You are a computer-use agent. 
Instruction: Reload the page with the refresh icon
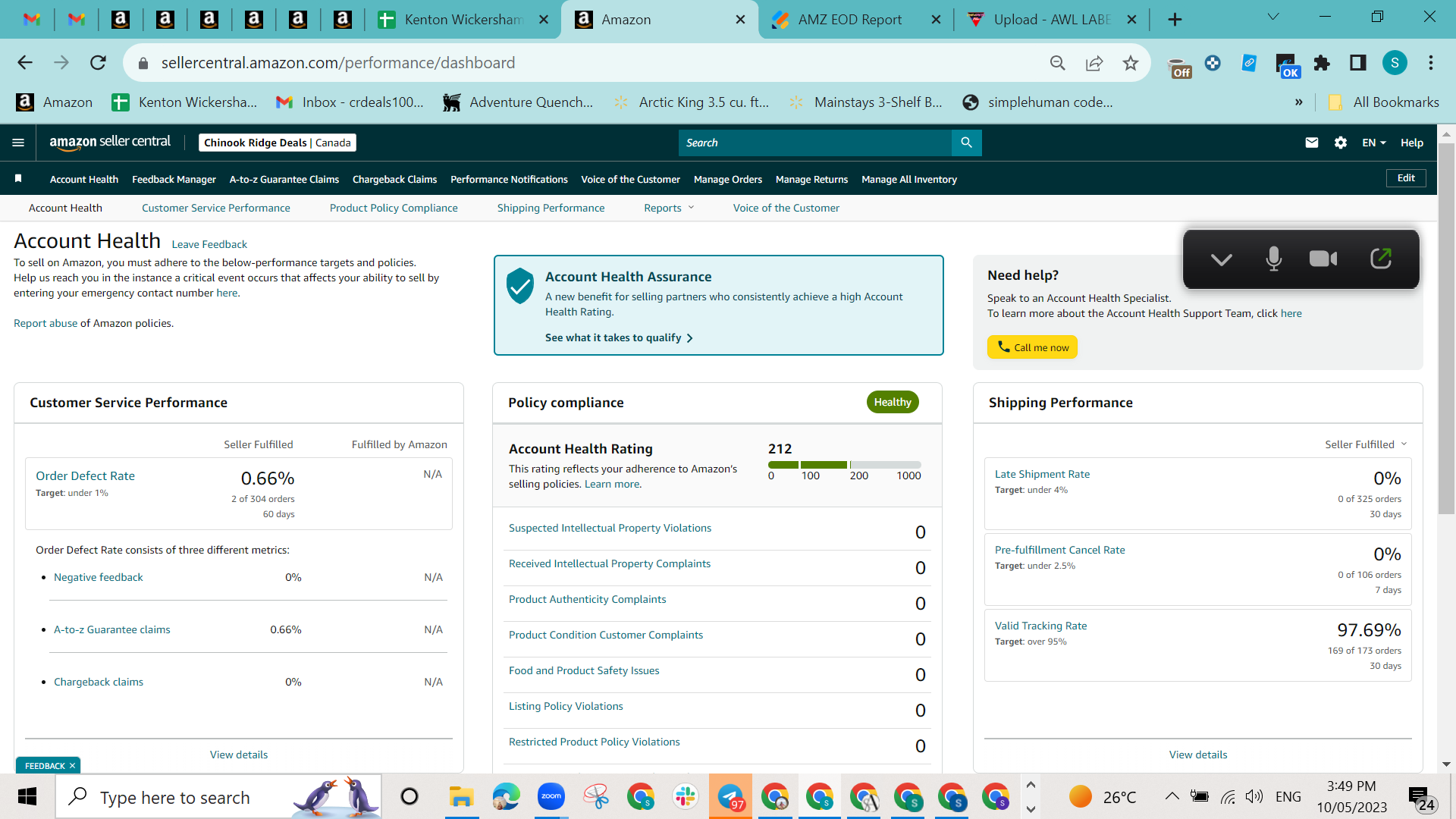coord(98,63)
